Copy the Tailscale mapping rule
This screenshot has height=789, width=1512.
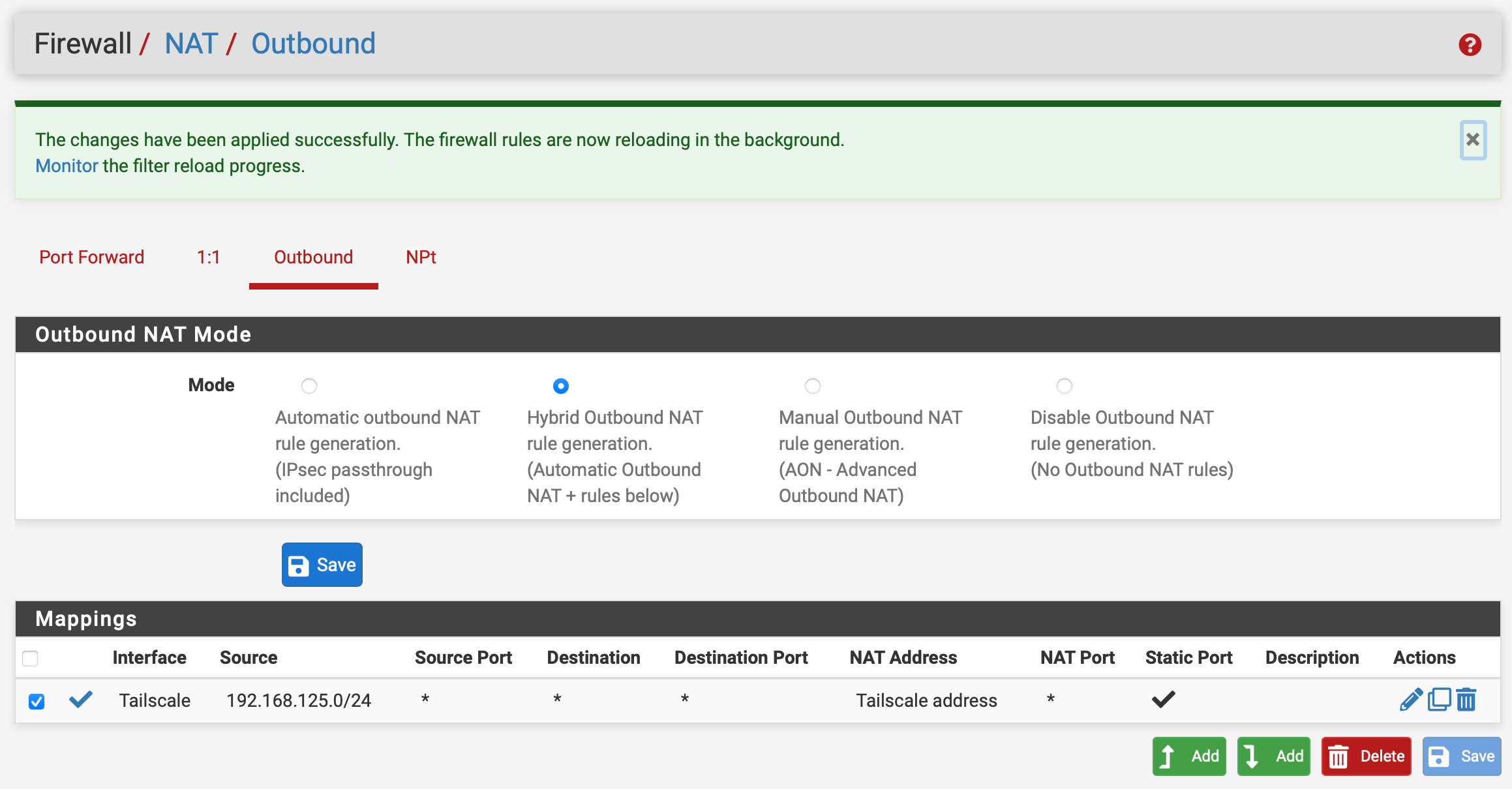click(1439, 700)
